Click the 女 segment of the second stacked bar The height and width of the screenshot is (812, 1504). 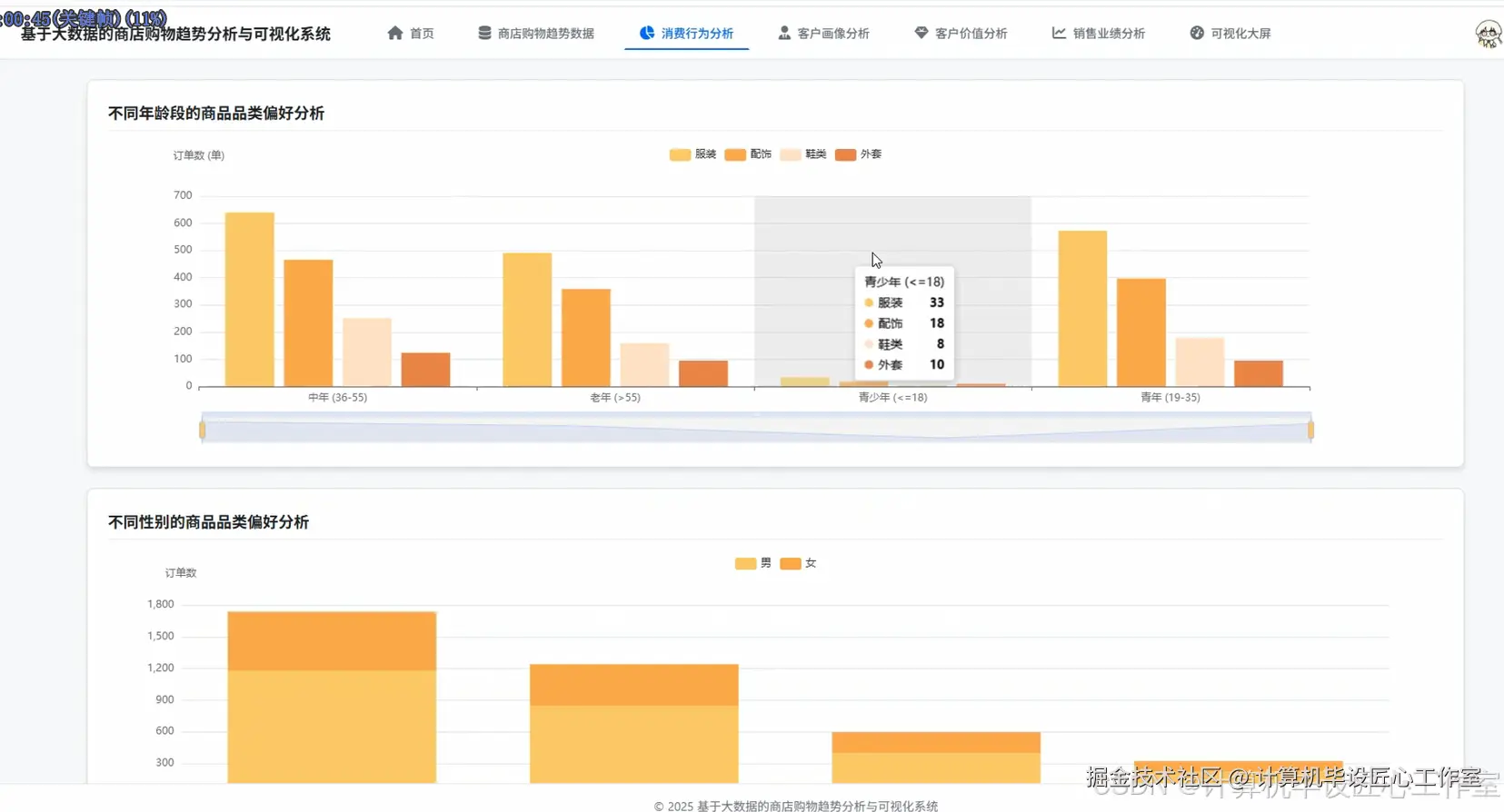click(x=634, y=685)
